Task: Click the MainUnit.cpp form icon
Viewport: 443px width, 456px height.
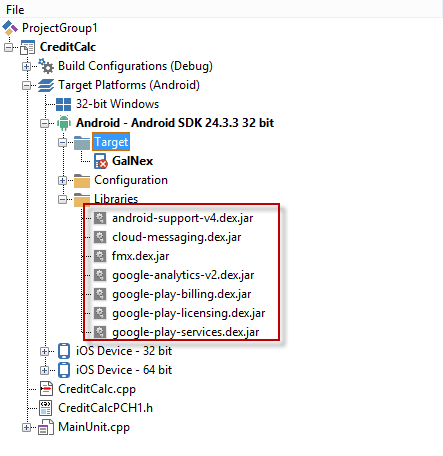Action: 46,427
